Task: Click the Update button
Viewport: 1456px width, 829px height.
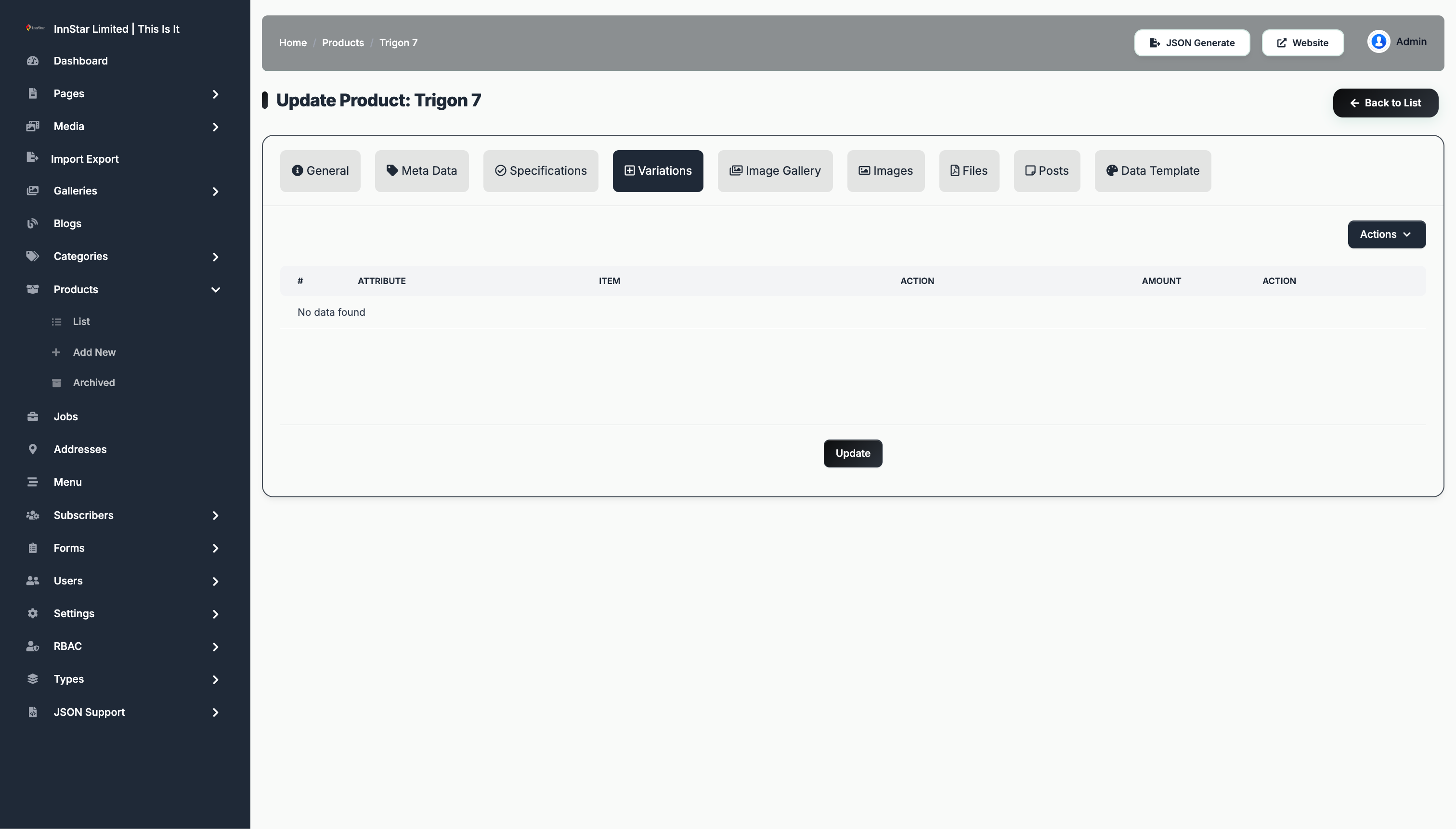Action: click(852, 453)
